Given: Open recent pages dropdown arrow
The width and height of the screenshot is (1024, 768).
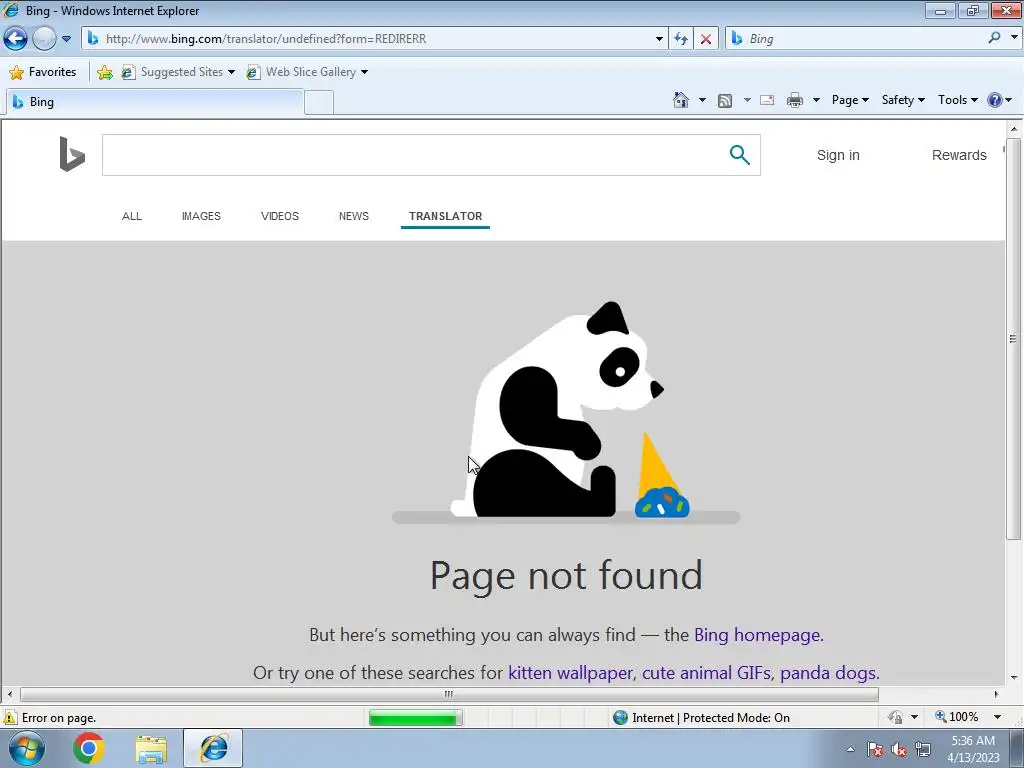Looking at the screenshot, I should [66, 39].
